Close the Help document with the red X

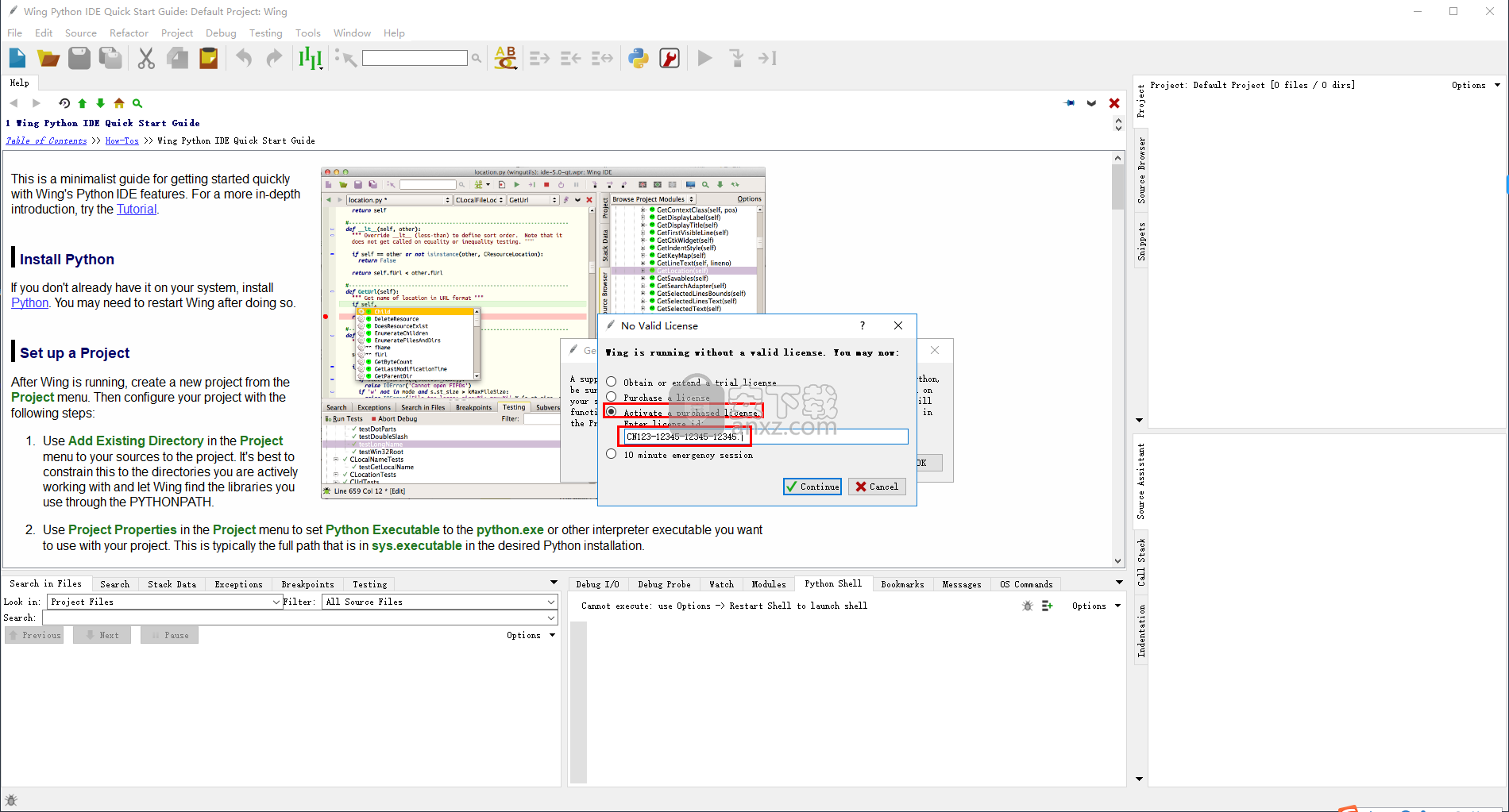(x=1114, y=103)
